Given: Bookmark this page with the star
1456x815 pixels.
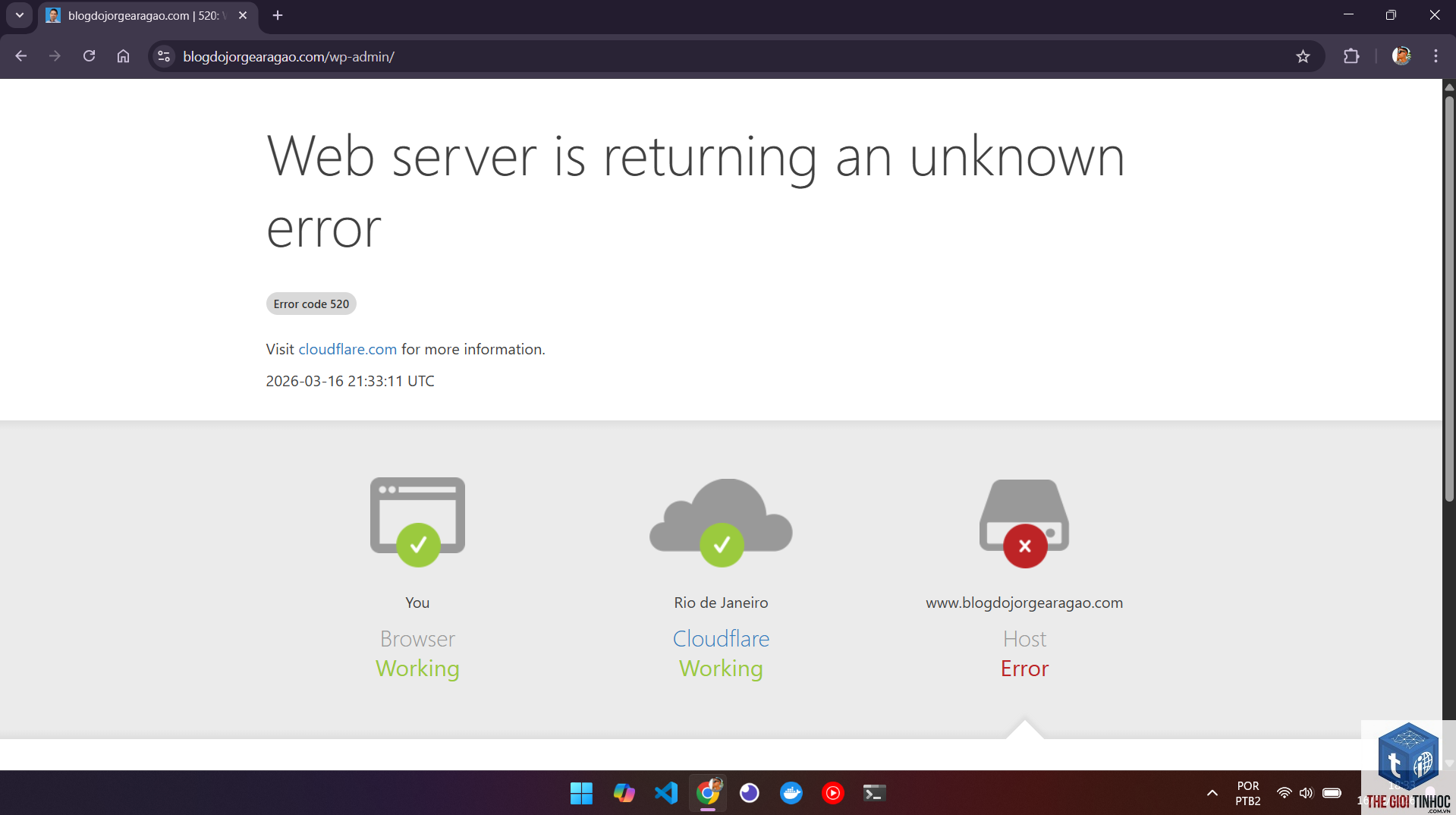Looking at the screenshot, I should 1303,56.
